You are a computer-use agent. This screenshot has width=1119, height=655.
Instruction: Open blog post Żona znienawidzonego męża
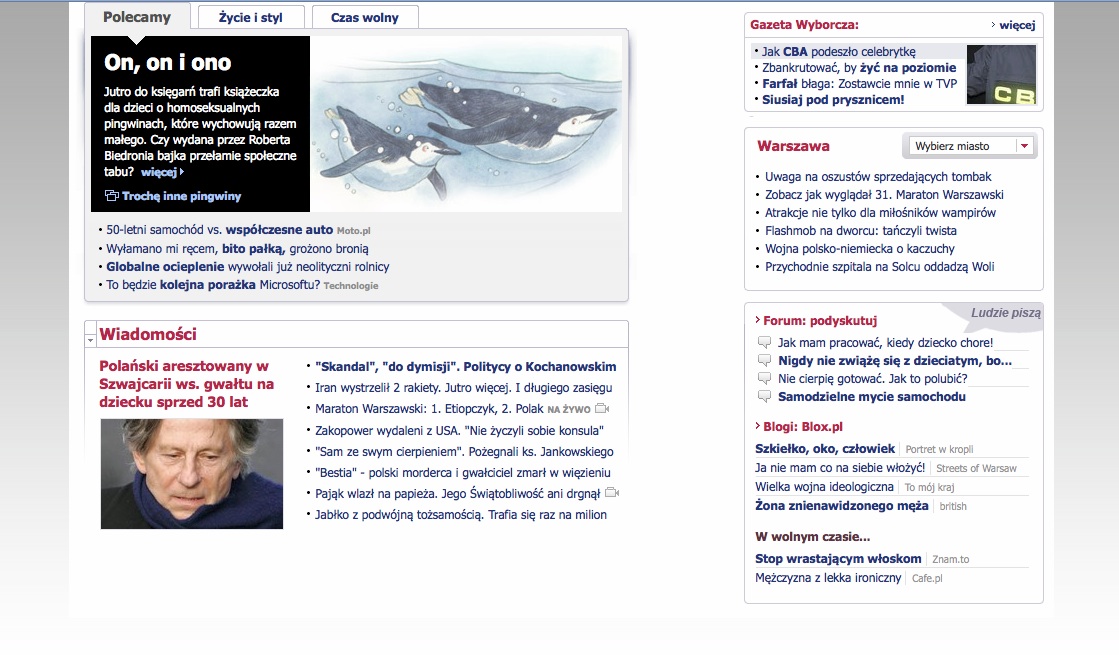(842, 506)
